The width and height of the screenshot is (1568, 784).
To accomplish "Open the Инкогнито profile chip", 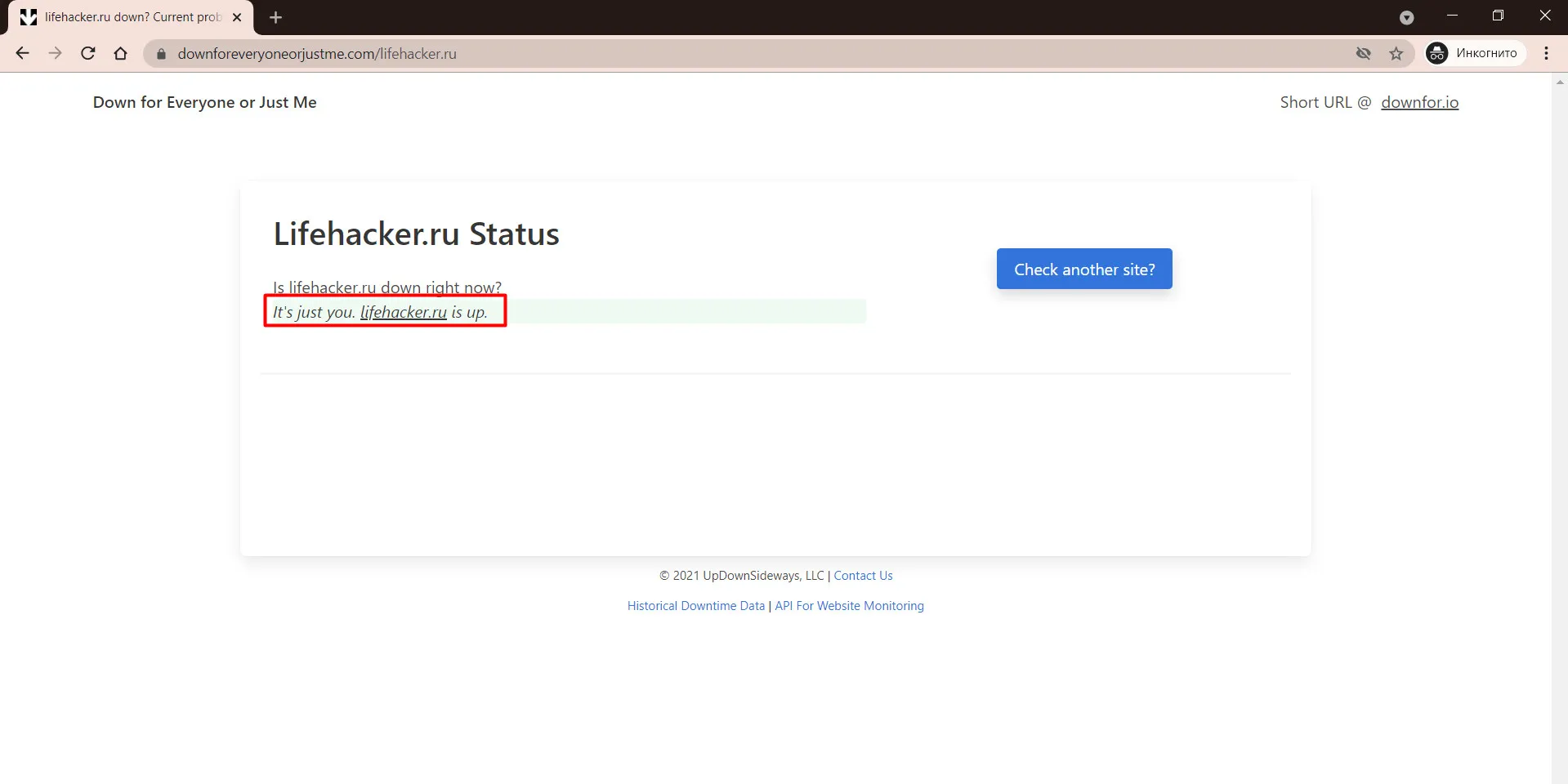I will point(1475,53).
